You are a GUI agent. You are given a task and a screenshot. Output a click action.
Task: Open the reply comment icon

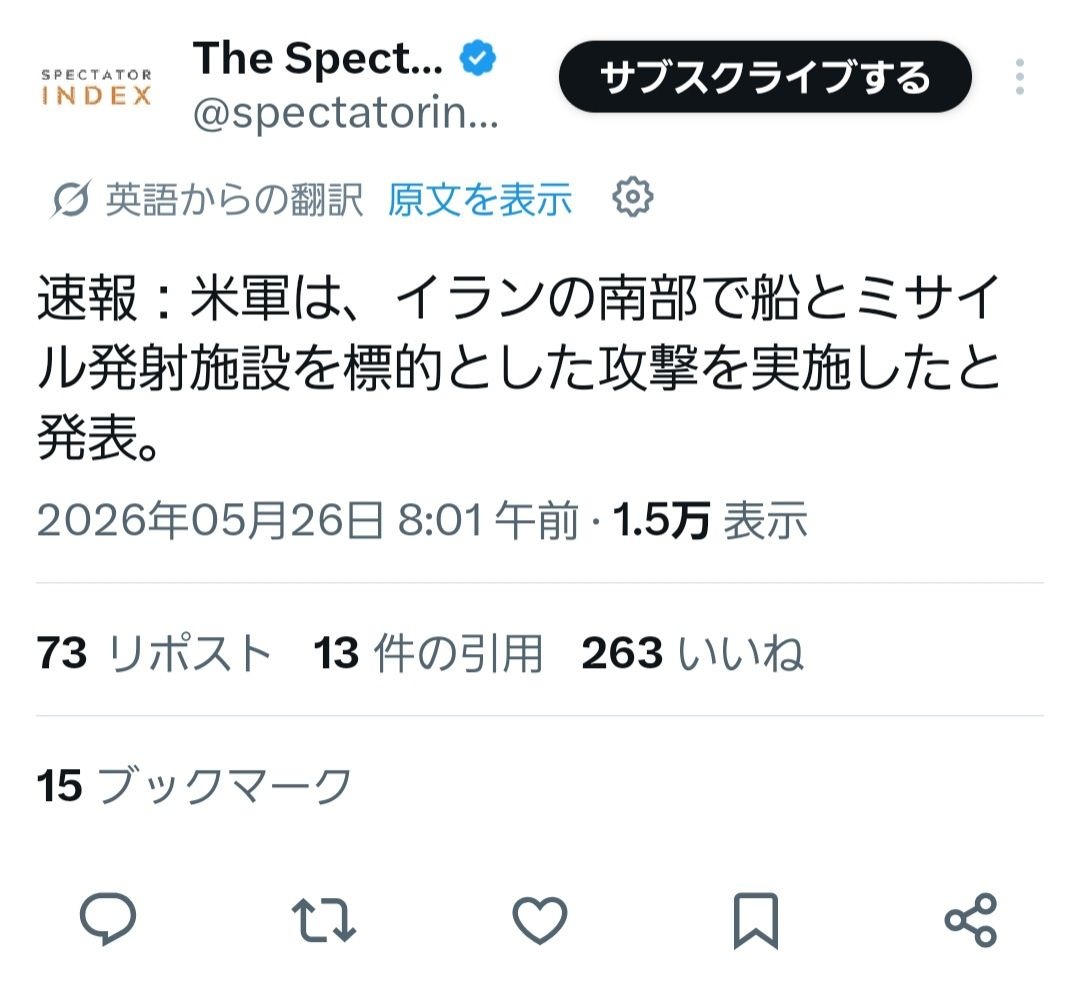tap(108, 918)
